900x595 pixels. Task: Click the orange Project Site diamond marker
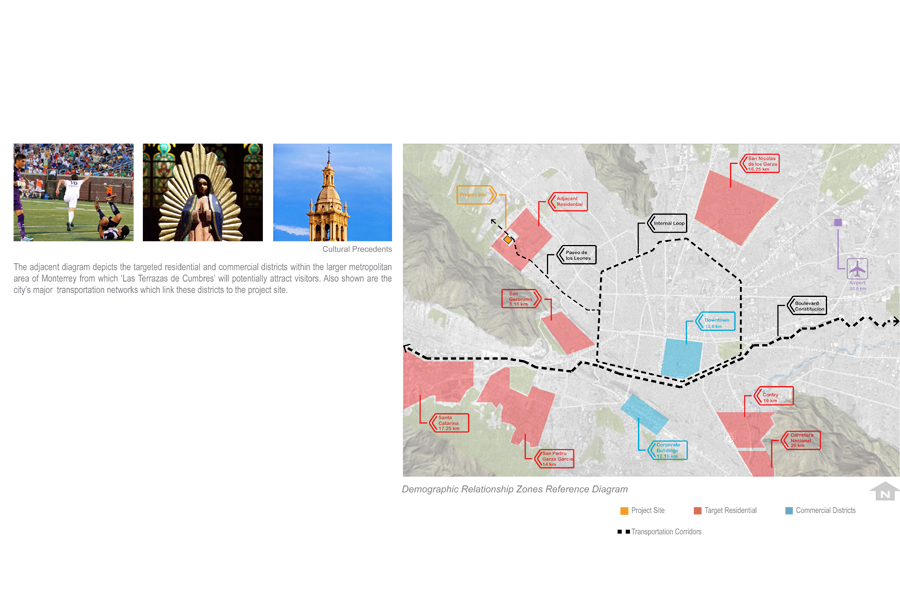coord(508,240)
